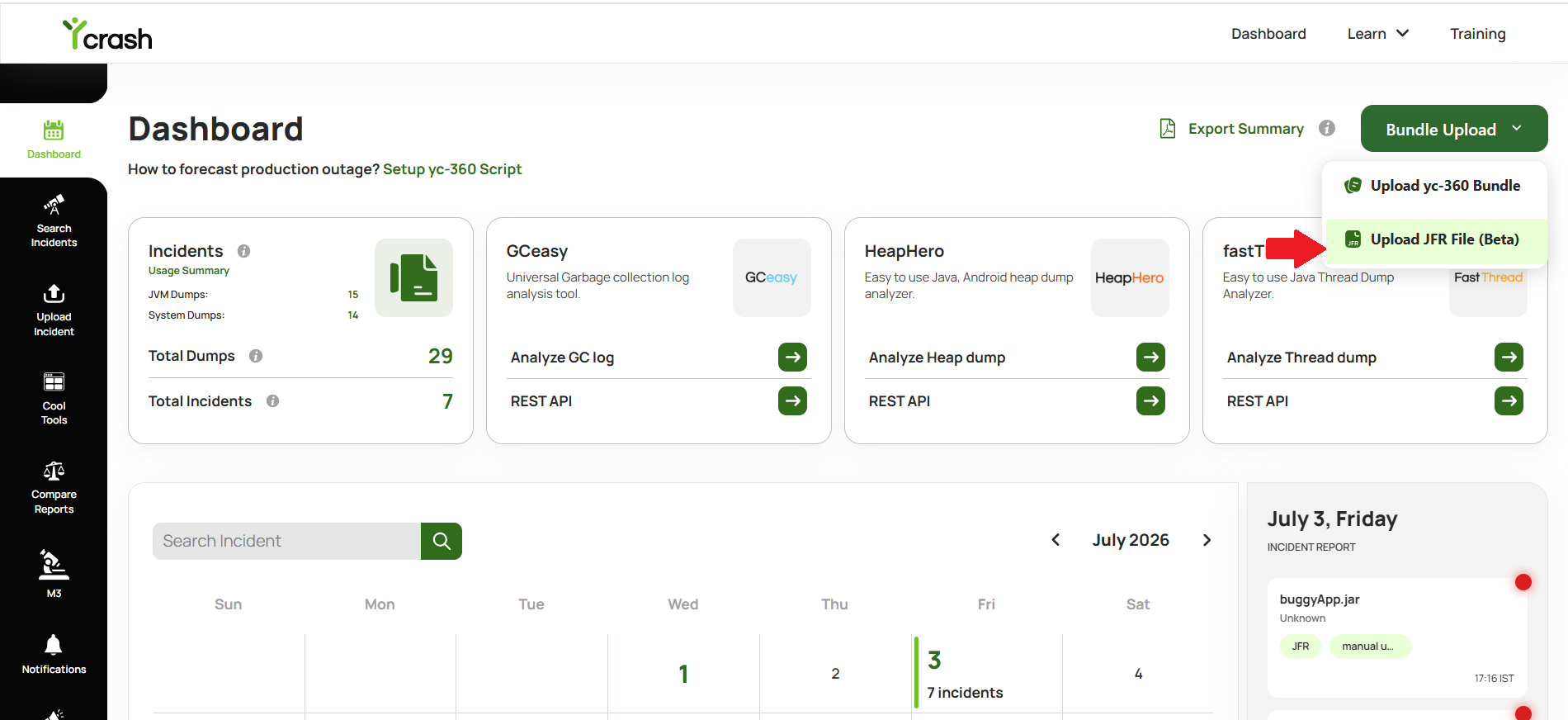1568x720 pixels.
Task: Click the info icon next to Total Dumps
Action: pos(256,356)
